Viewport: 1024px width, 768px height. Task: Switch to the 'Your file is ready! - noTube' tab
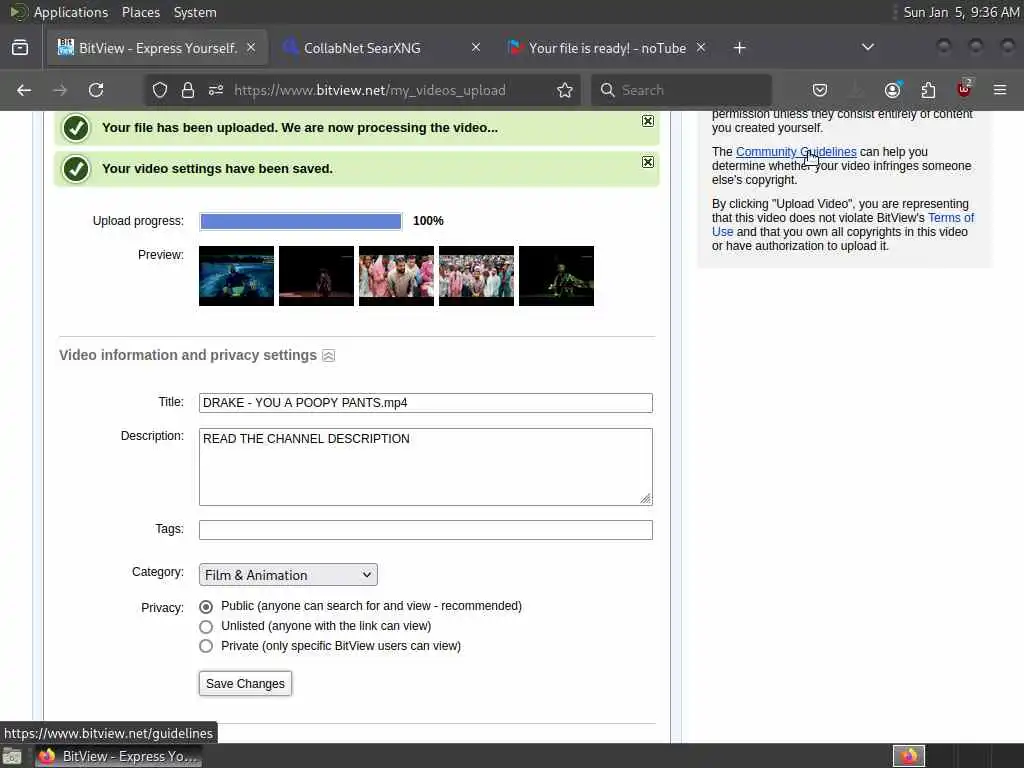(607, 48)
